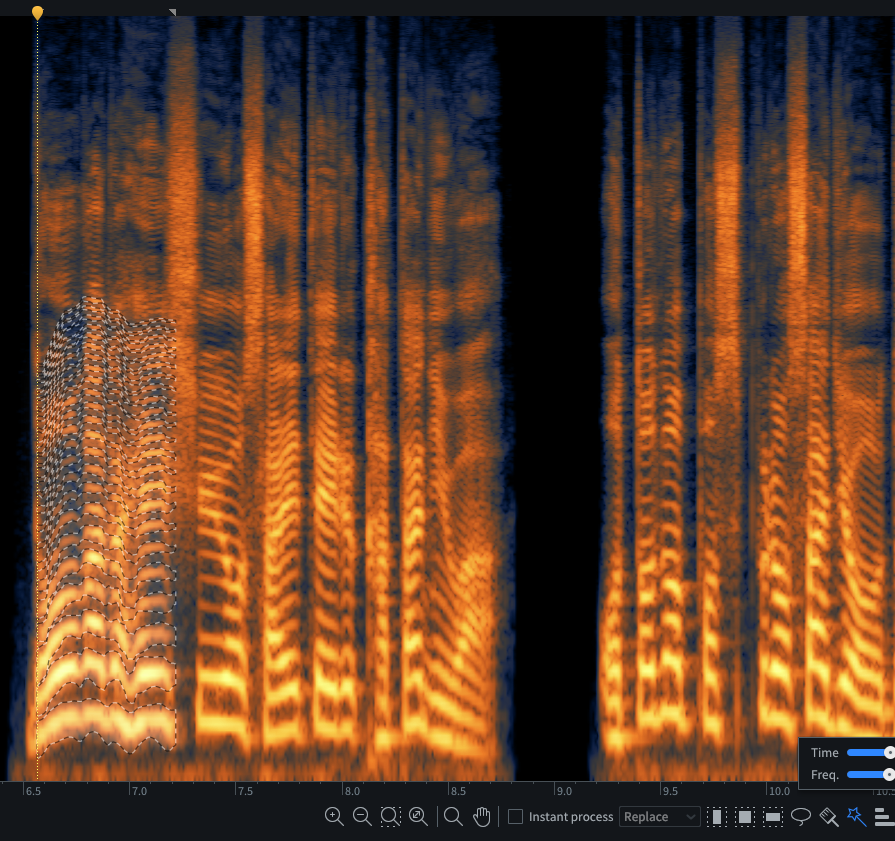This screenshot has height=841, width=895.
Task: Zoom to the current selection
Action: coord(390,817)
